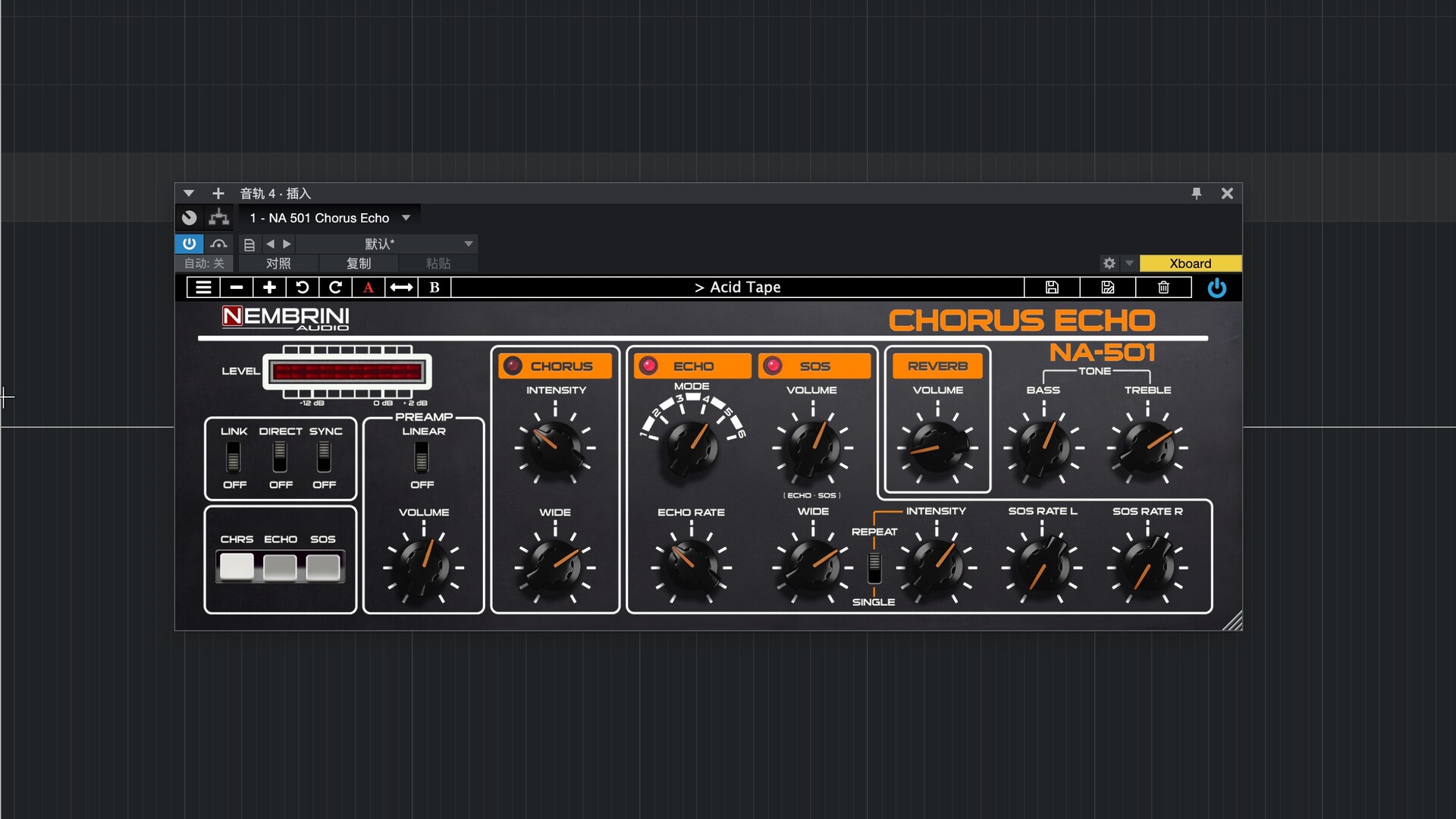Open the preset file page icon
This screenshot has height=819, width=1456.
coord(249,244)
